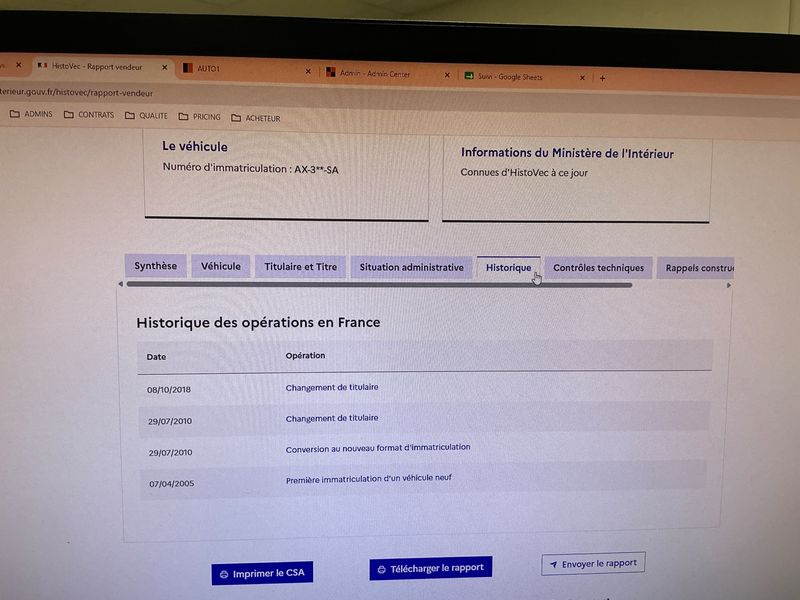Close the Suivi - Google Sheets tab

pos(582,78)
